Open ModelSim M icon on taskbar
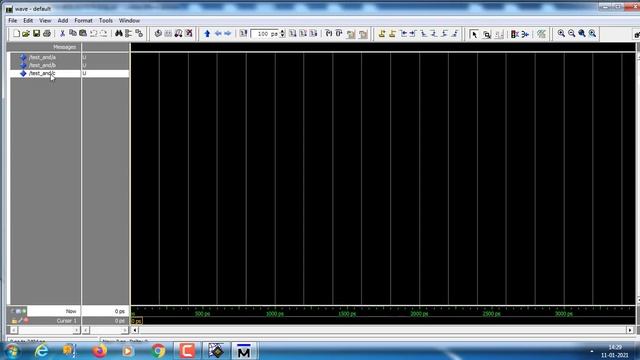640x360 pixels. pos(244,351)
